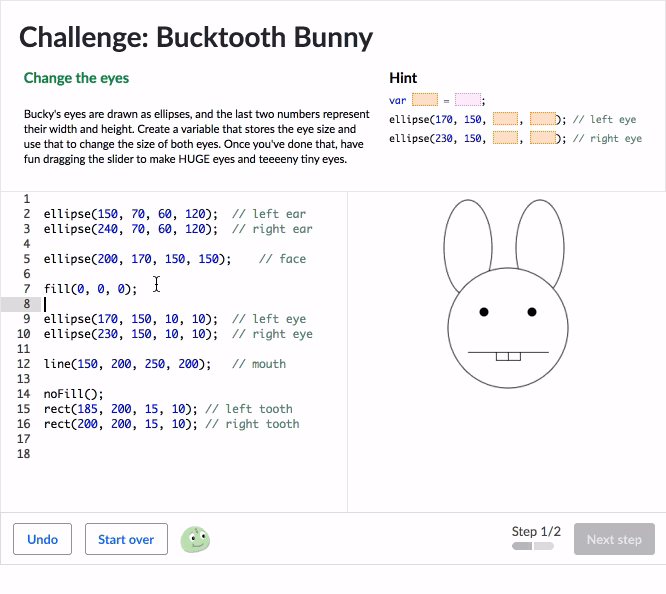The image size is (666, 594).
Task: Click the var keyword in hint
Action: coord(398,100)
